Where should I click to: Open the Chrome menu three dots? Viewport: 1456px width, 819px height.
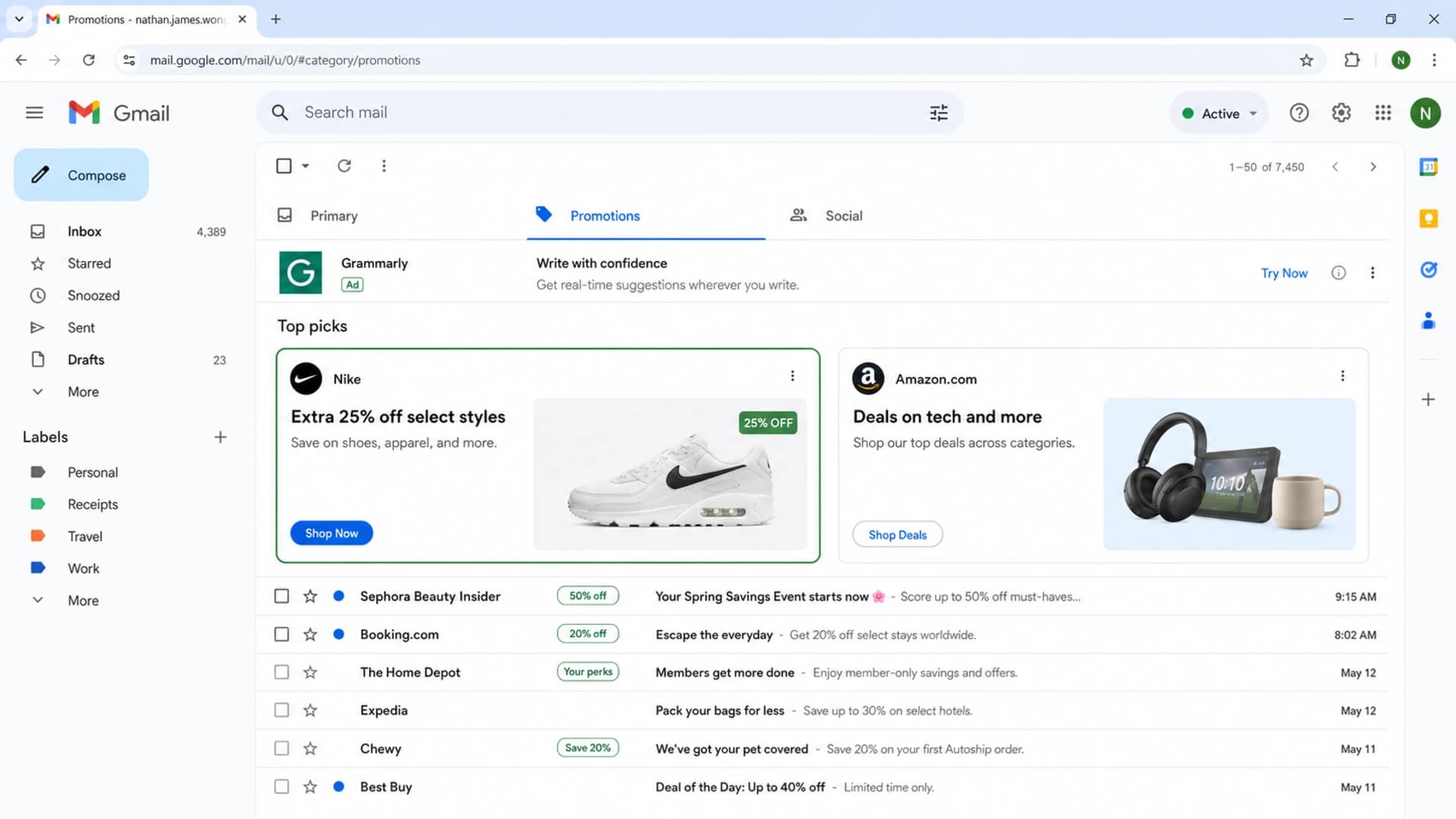[x=1433, y=61]
